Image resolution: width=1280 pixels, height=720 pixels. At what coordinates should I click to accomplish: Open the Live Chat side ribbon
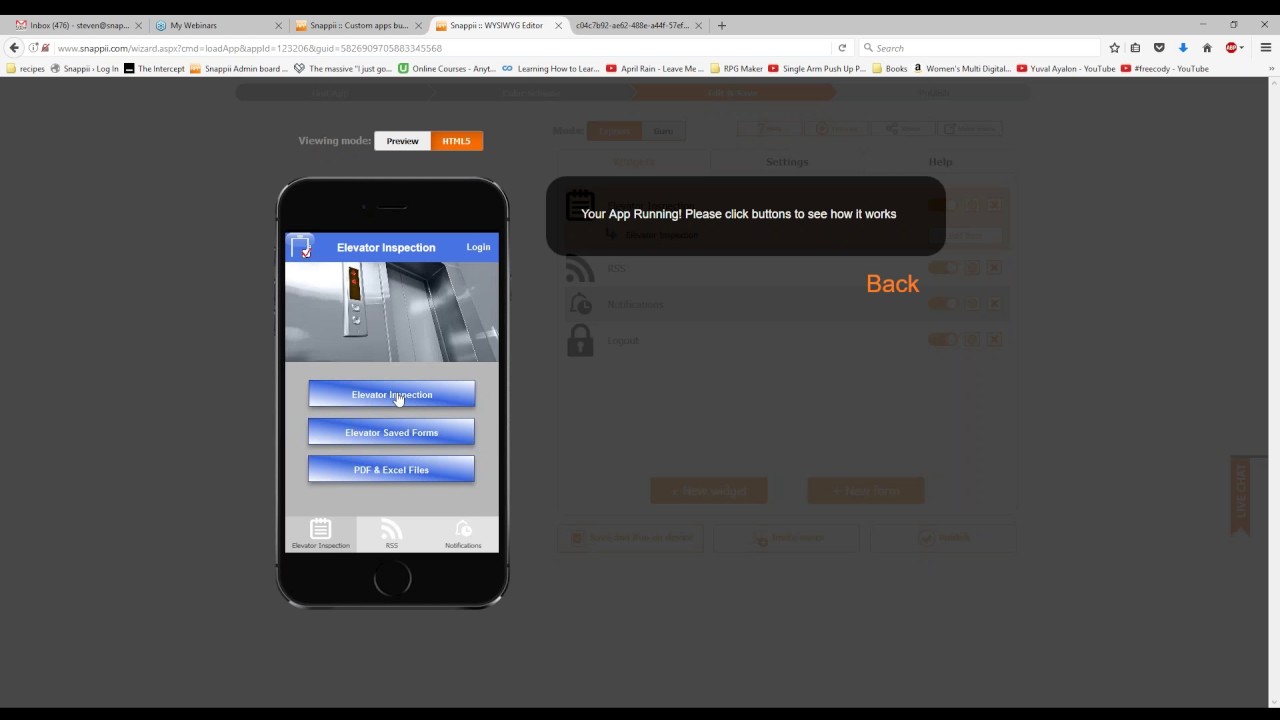(1241, 495)
